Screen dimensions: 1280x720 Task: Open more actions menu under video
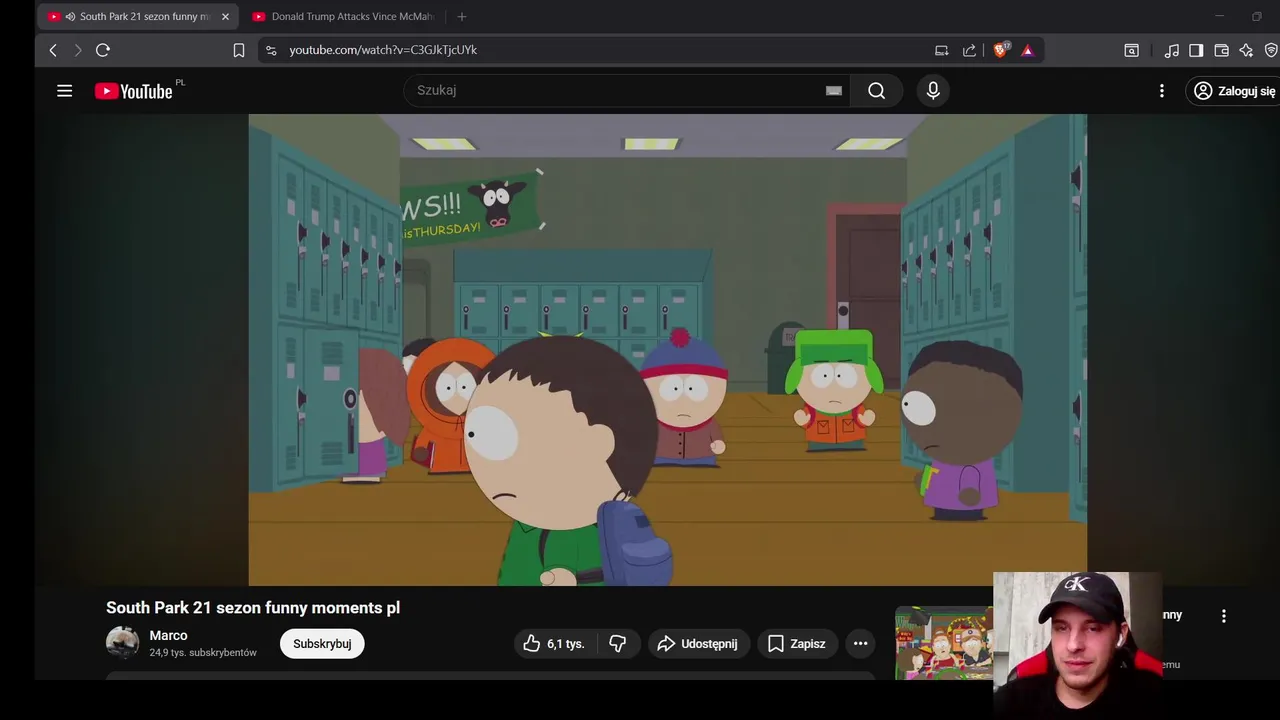pyautogui.click(x=860, y=644)
